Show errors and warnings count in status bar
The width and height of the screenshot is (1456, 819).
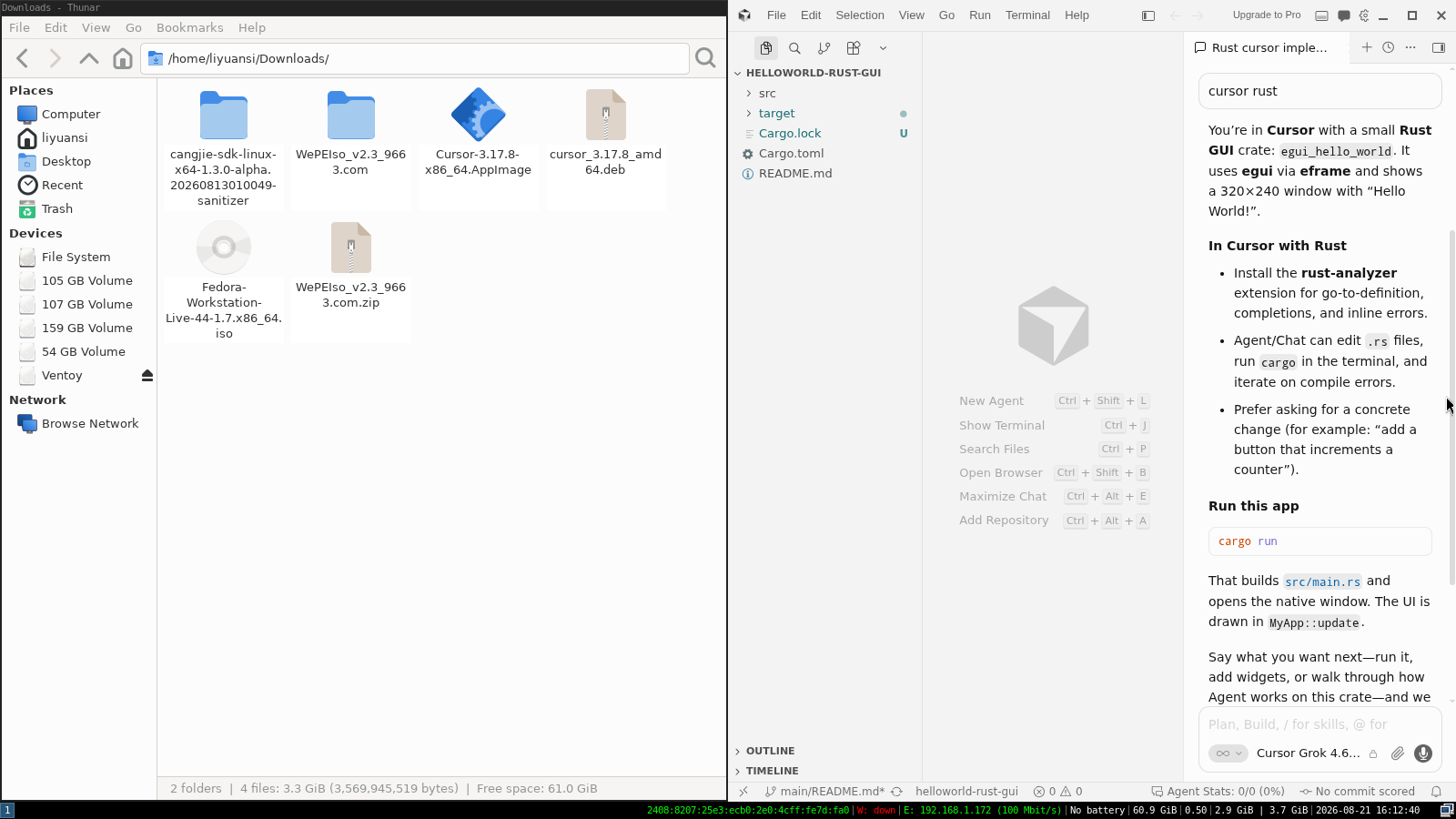(x=1057, y=792)
